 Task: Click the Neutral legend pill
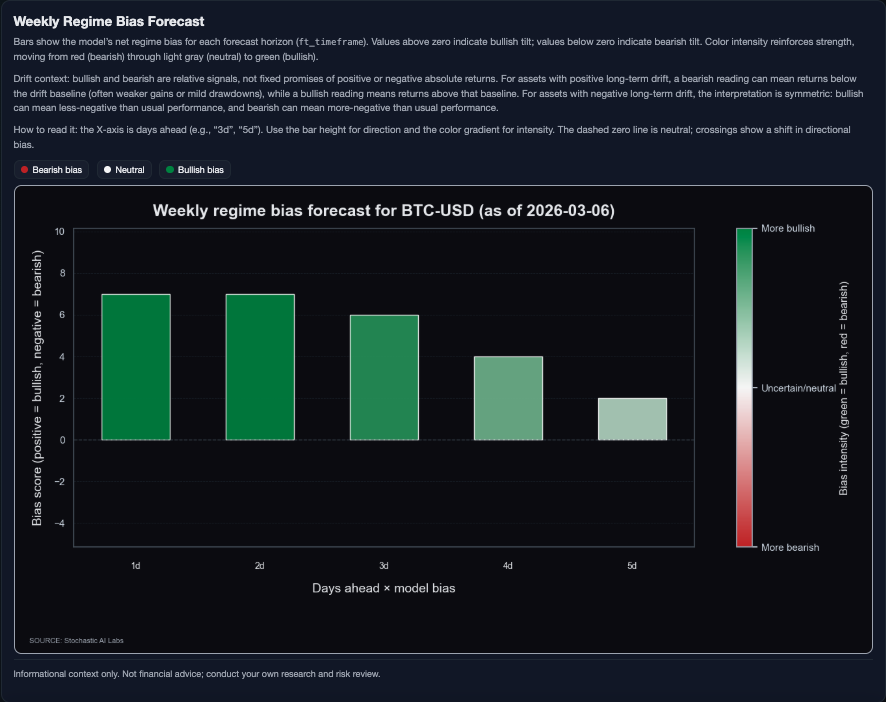(x=124, y=170)
